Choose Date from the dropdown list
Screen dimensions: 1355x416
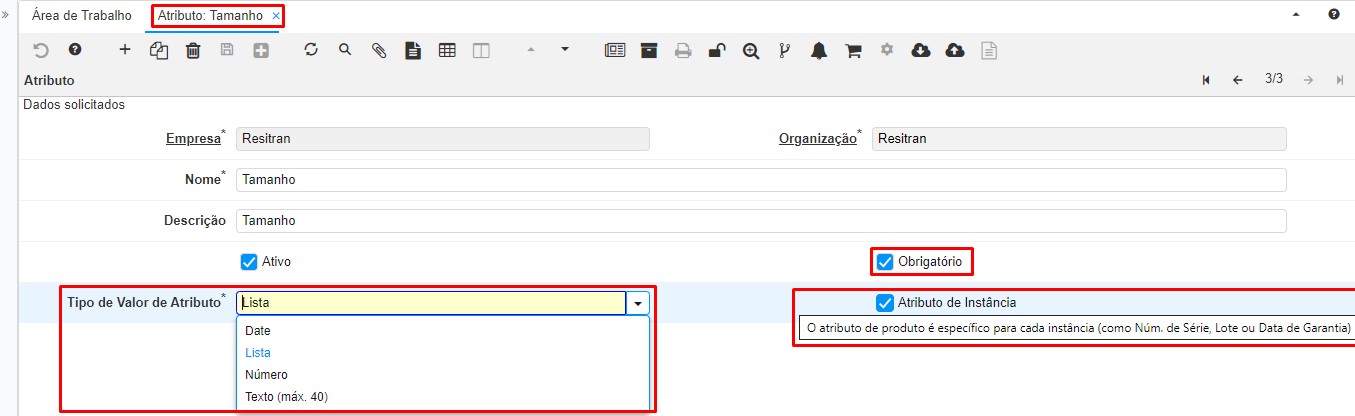click(443, 330)
